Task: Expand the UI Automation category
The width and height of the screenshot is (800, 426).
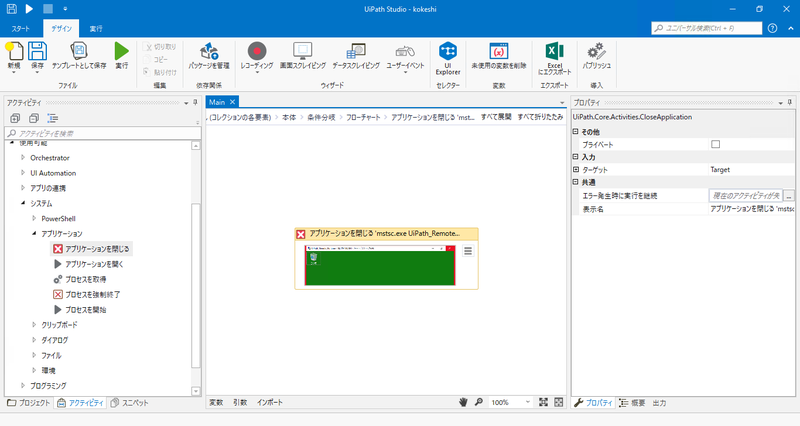Action: [x=23, y=173]
